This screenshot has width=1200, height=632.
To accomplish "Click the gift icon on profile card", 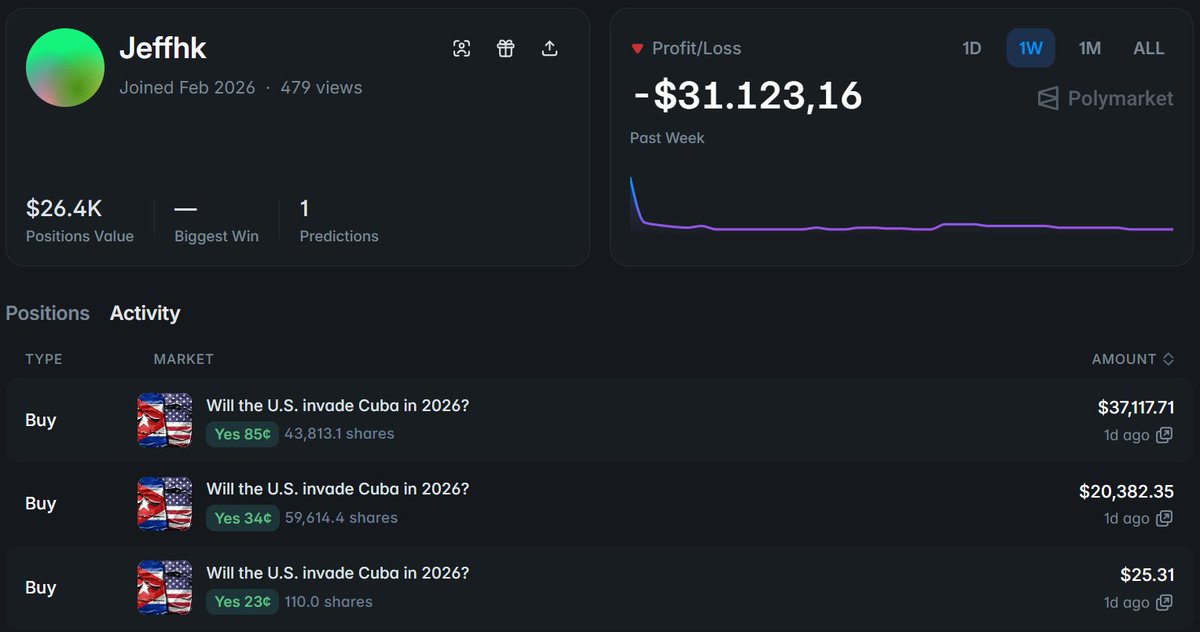I will [505, 48].
